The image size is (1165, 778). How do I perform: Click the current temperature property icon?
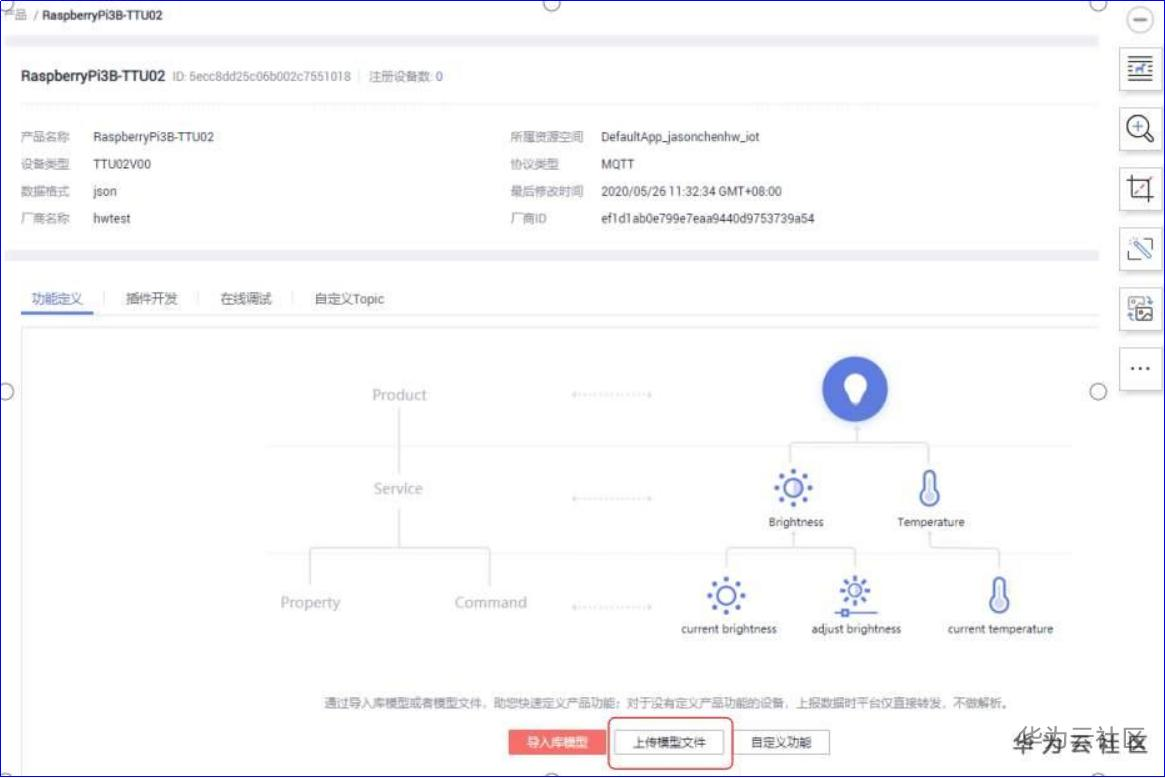[x=999, y=595]
